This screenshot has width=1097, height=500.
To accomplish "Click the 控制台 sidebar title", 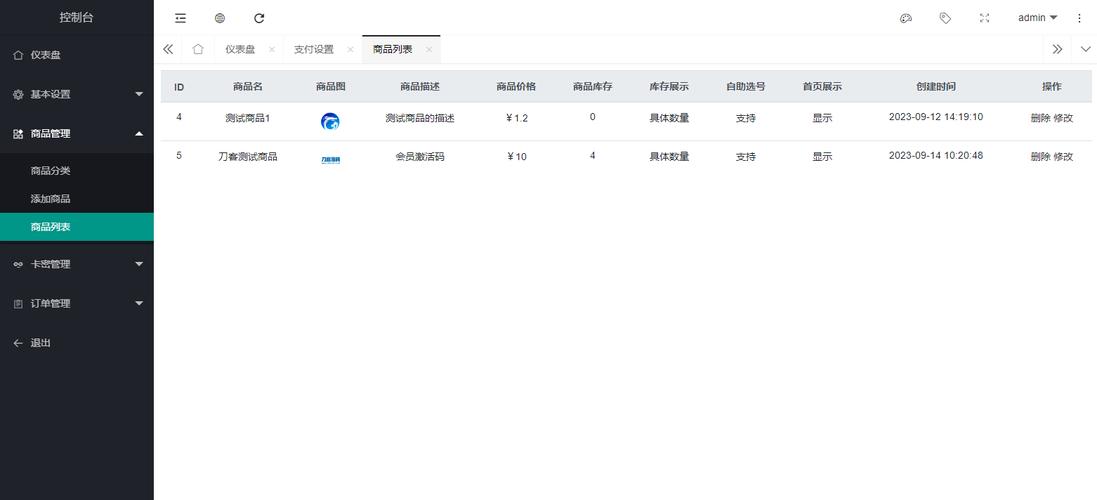I will tap(76, 18).
